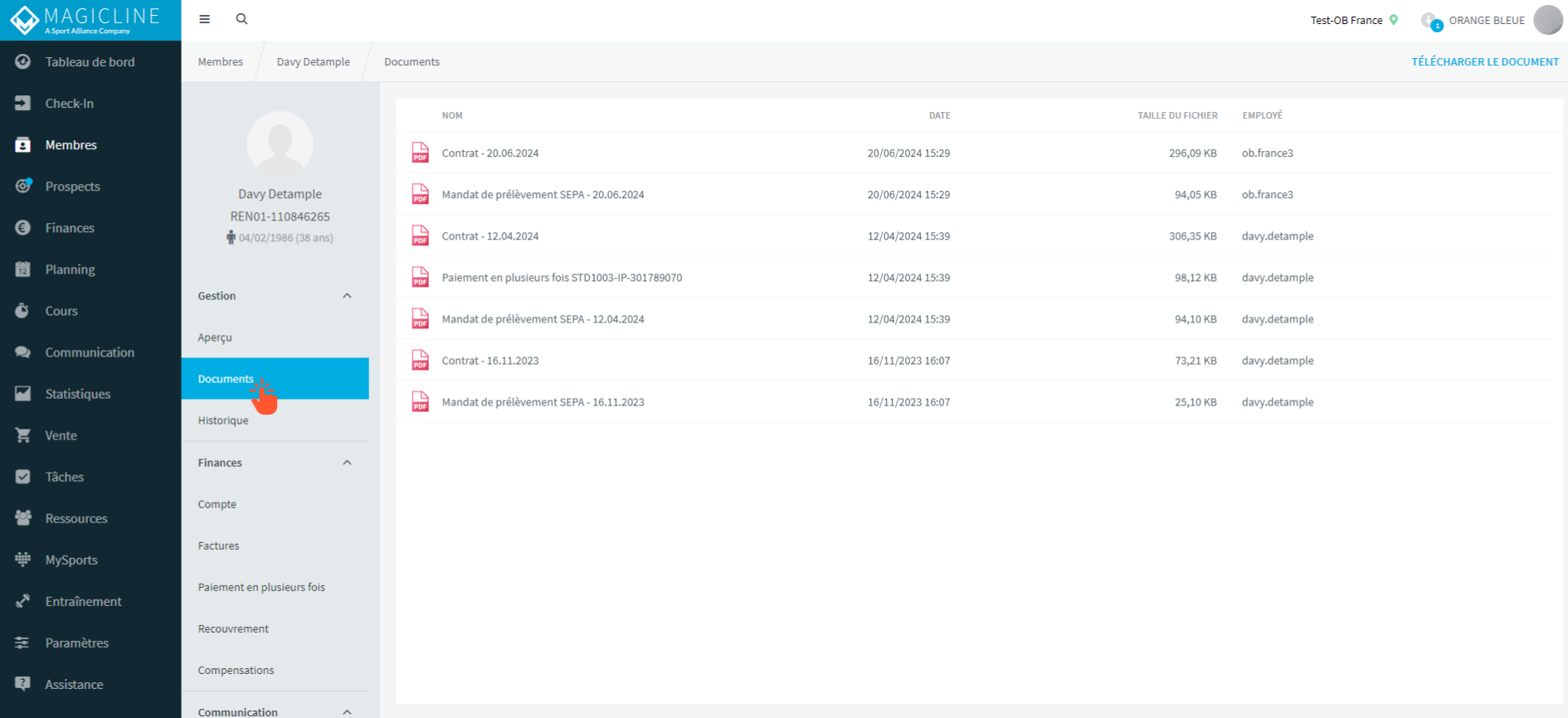Click the Check-In sidebar icon
Image resolution: width=1568 pixels, height=718 pixels.
[22, 103]
